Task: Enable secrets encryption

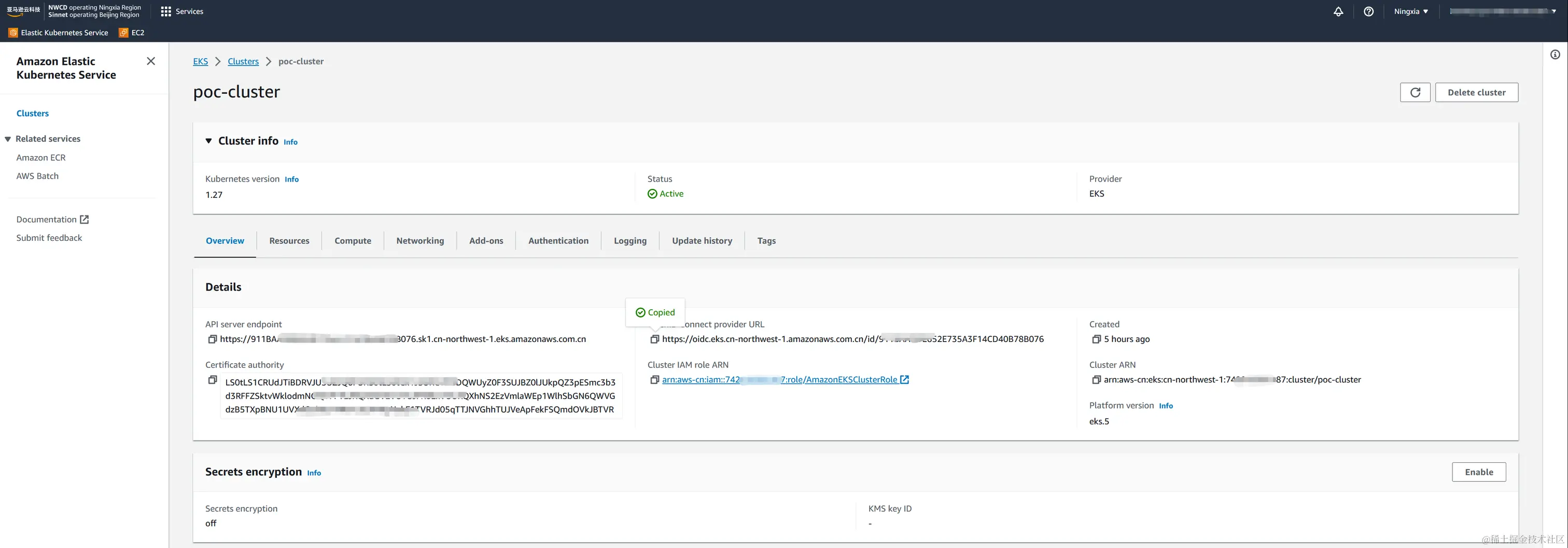Action: click(1478, 473)
